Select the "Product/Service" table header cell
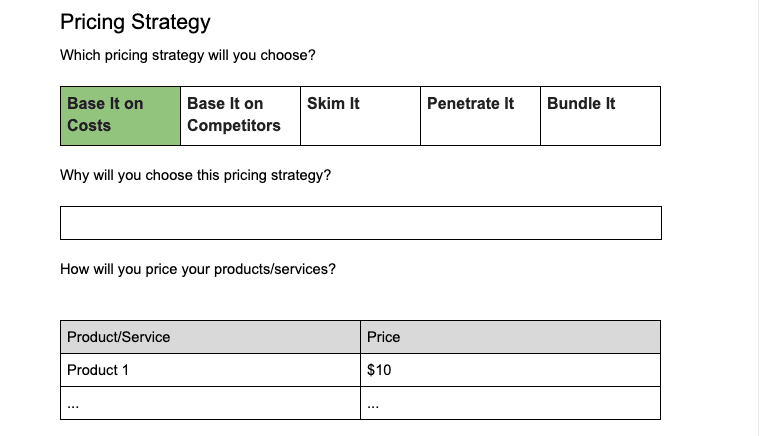759x436 pixels. pyautogui.click(x=210, y=337)
